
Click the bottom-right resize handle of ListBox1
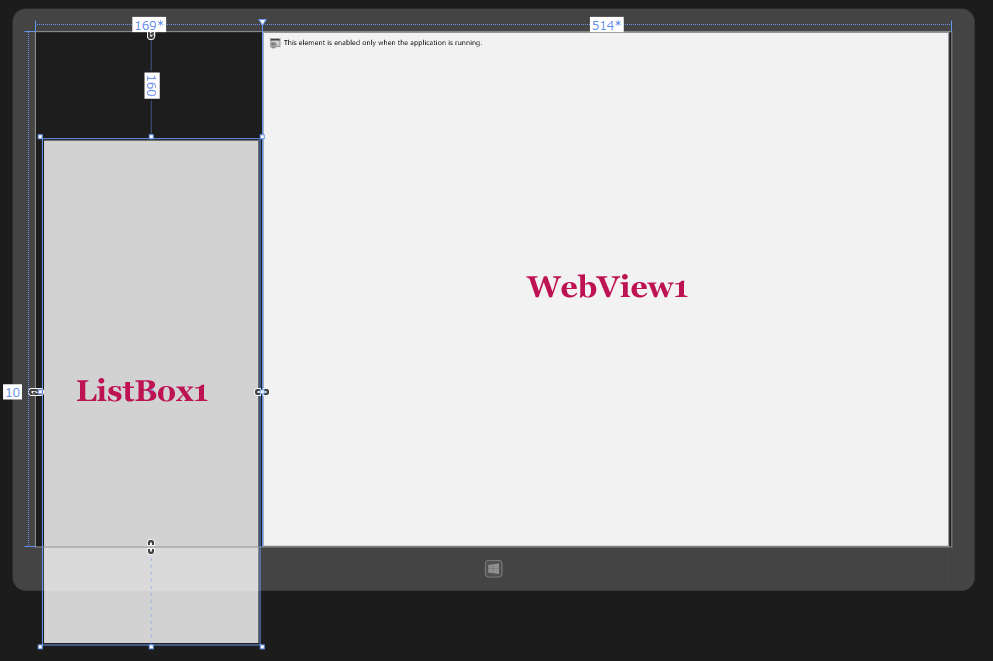(x=262, y=646)
